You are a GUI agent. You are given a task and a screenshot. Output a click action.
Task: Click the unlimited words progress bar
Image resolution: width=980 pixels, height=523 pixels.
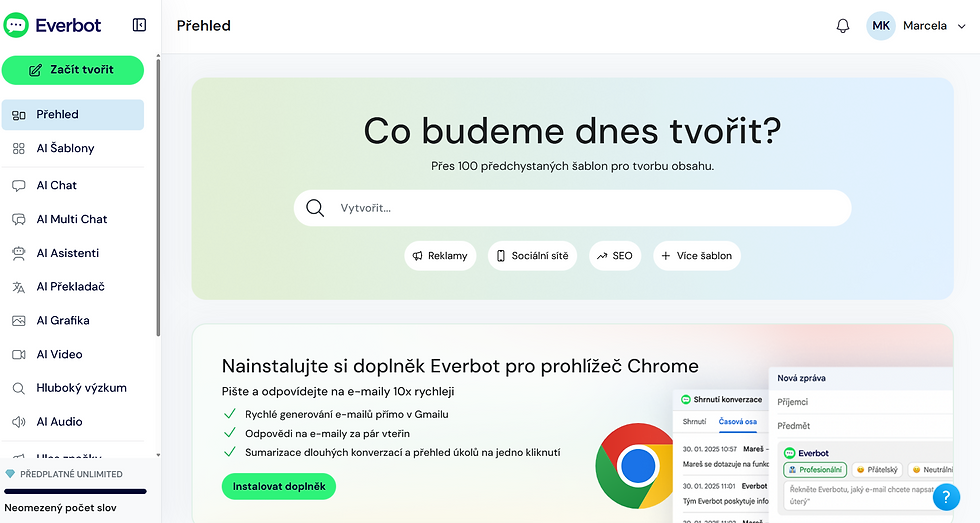click(x=76, y=492)
